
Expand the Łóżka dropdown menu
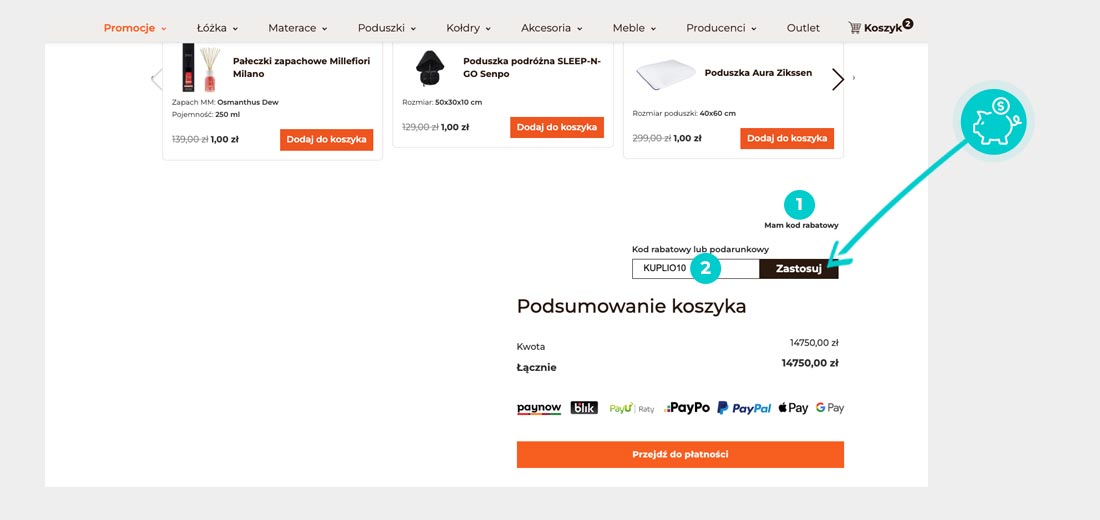point(217,28)
